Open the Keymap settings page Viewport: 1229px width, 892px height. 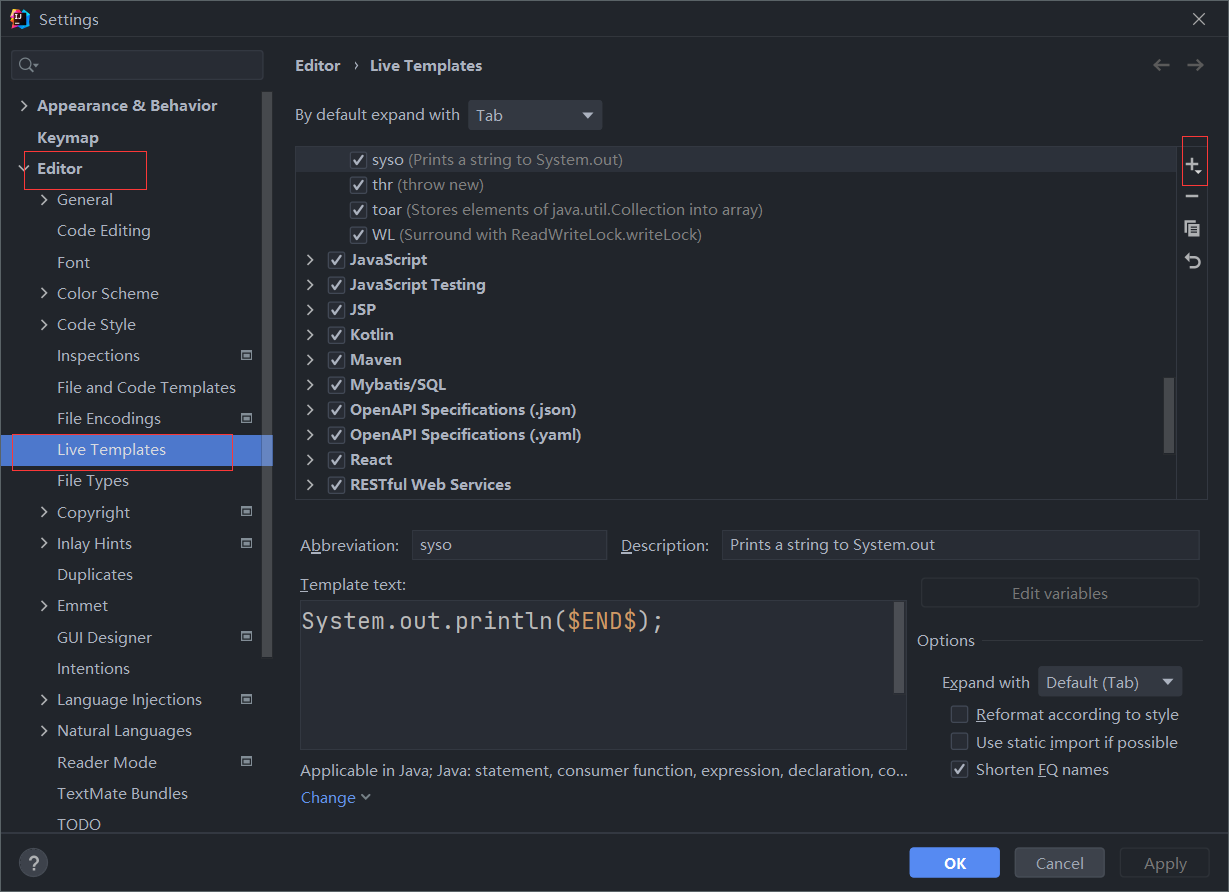[x=68, y=137]
